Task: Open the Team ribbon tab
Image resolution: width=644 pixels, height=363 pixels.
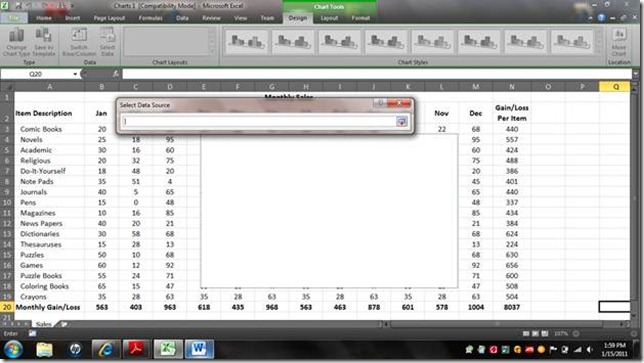Action: coord(267,18)
